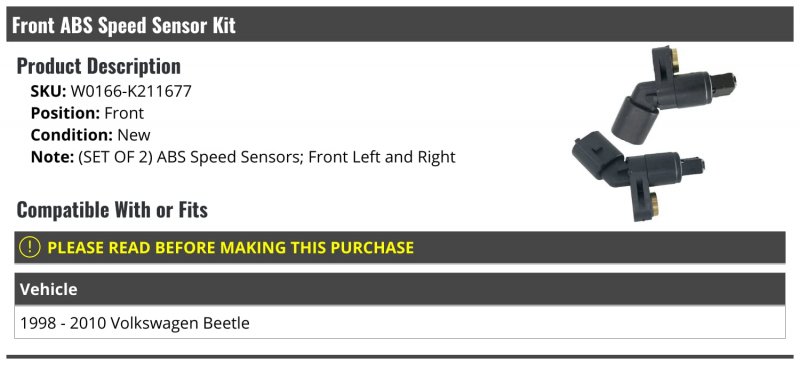Click the word Front after Position
Screen dimensions: 800x365
124,113
